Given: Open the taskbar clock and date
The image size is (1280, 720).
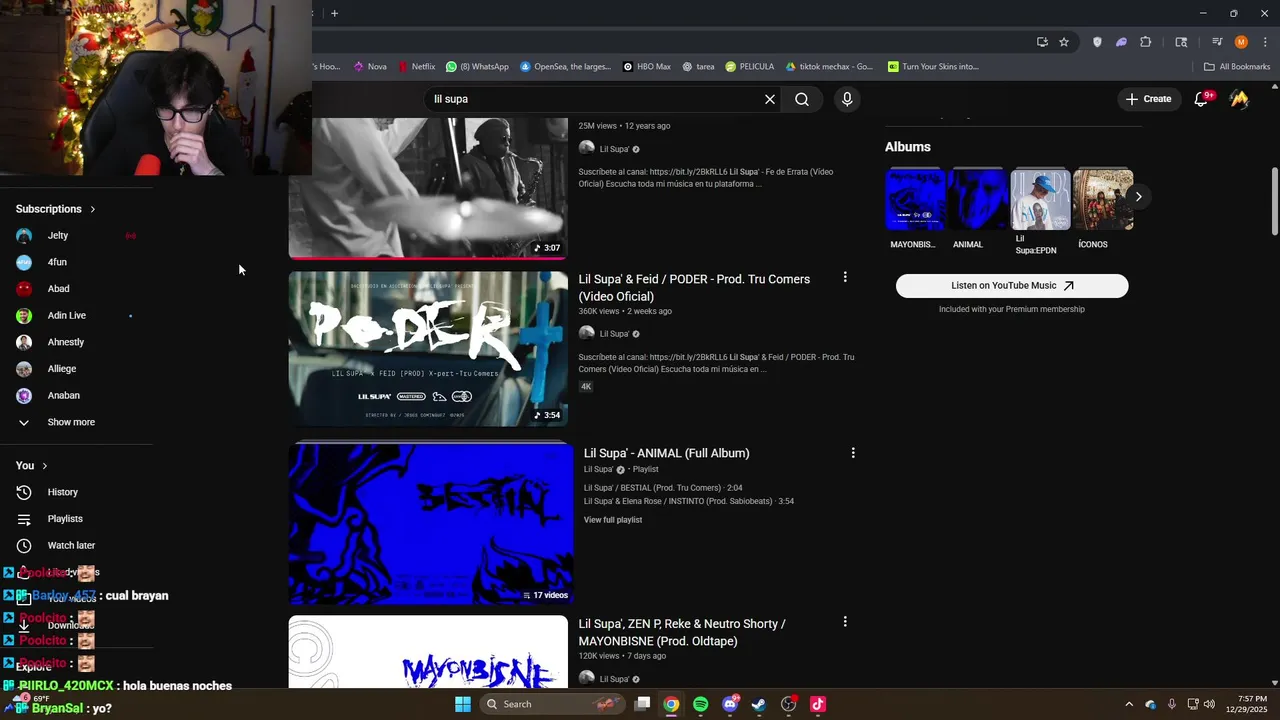Looking at the screenshot, I should pyautogui.click(x=1246, y=704).
